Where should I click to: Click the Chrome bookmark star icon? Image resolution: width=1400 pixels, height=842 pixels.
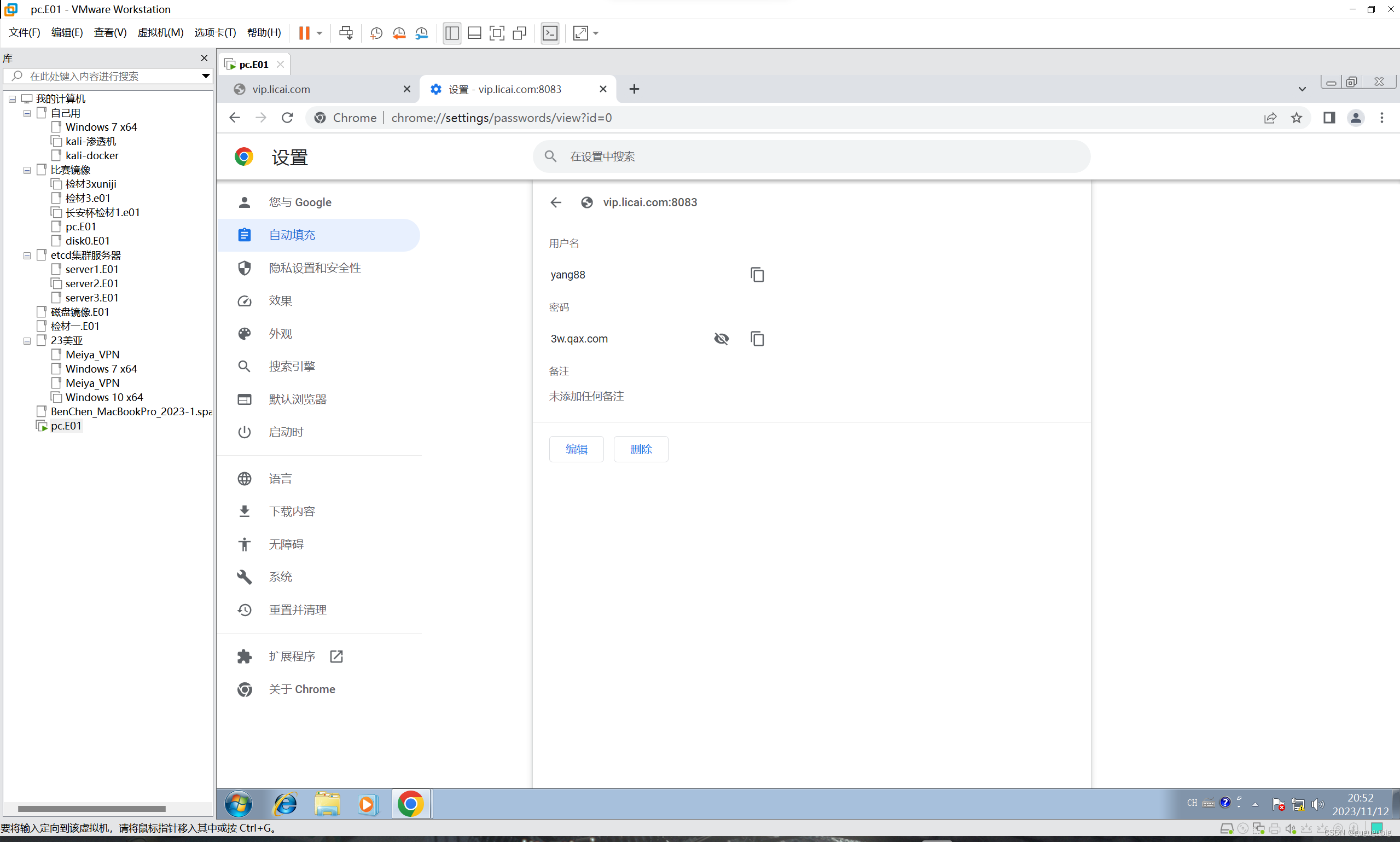pos(1296,118)
